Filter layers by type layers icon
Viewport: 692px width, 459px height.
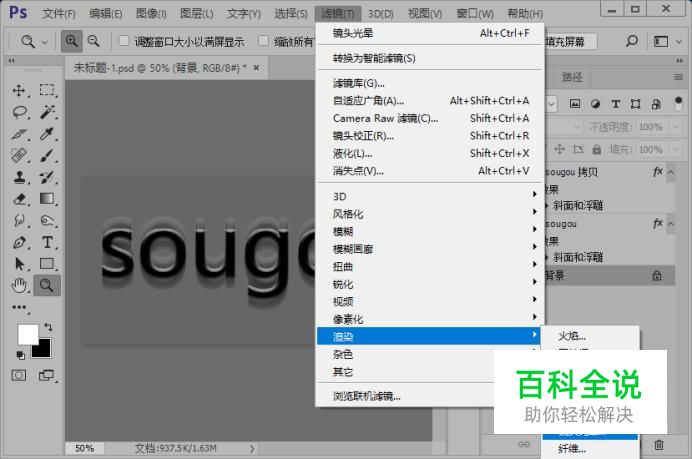pyautogui.click(x=616, y=104)
